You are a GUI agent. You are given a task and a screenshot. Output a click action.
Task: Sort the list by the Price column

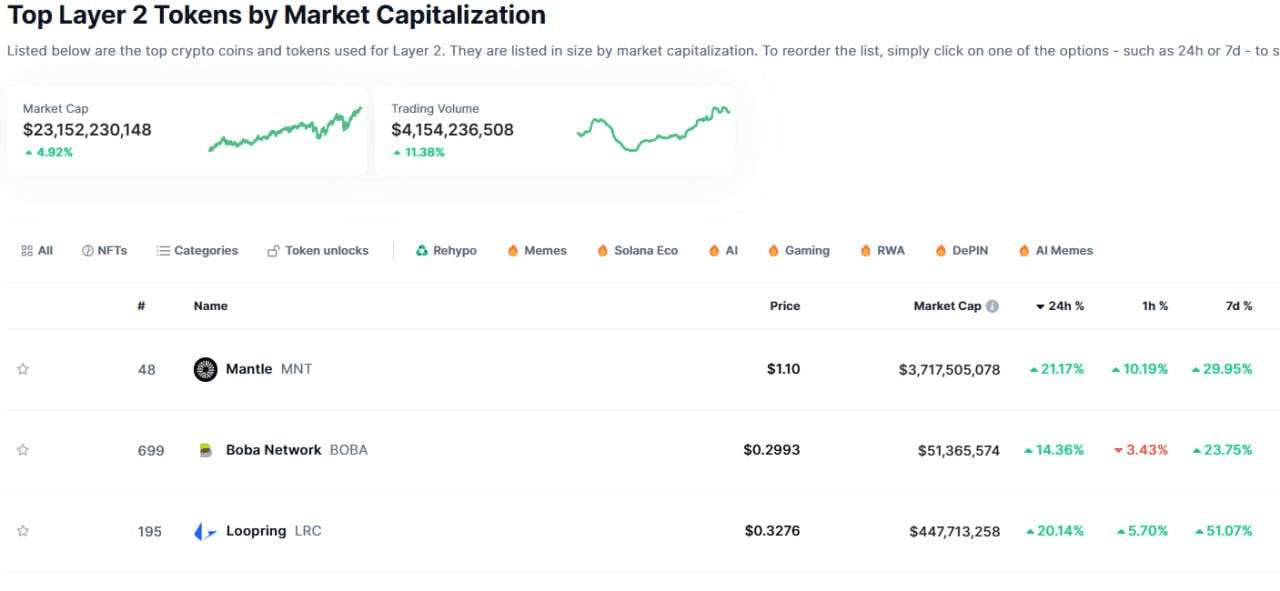click(785, 306)
